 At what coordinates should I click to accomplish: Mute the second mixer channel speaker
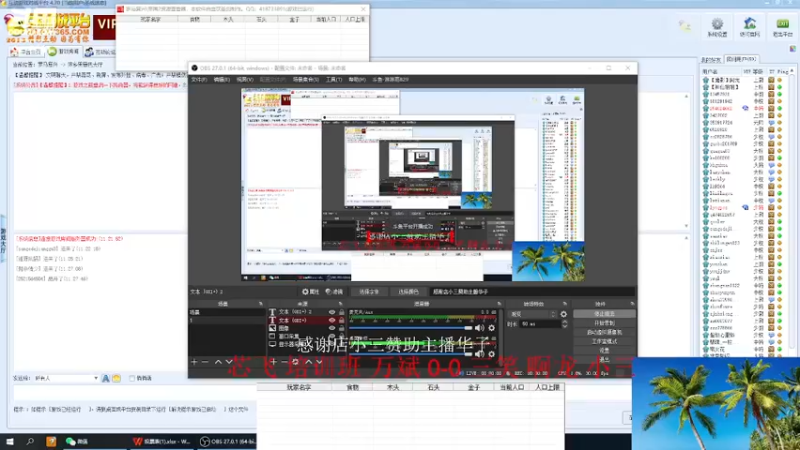pyautogui.click(x=480, y=353)
